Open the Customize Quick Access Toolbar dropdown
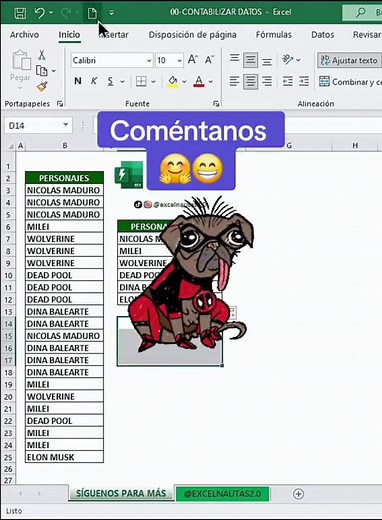This screenshot has width=382, height=520. pos(111,13)
